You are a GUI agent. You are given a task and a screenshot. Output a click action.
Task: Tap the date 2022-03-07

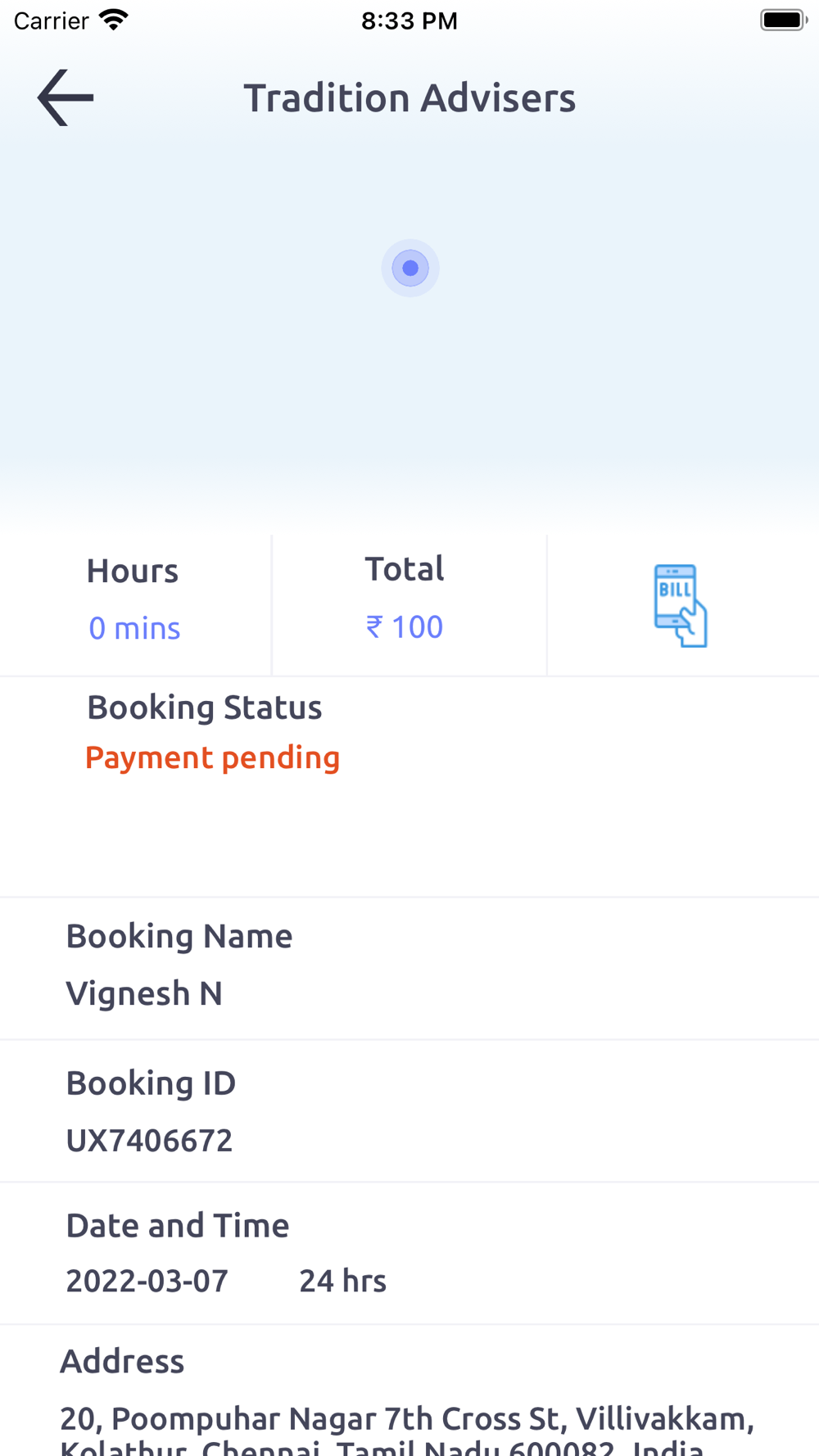147,1281
